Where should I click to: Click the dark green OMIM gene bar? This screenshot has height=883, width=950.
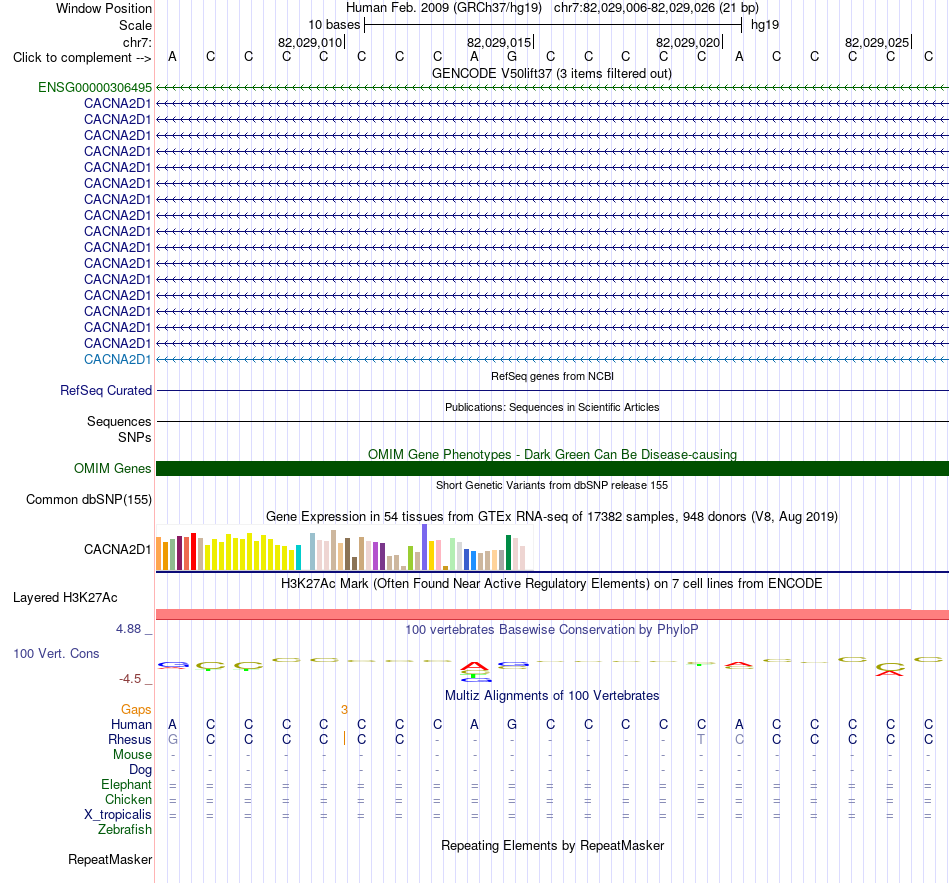pyautogui.click(x=552, y=468)
